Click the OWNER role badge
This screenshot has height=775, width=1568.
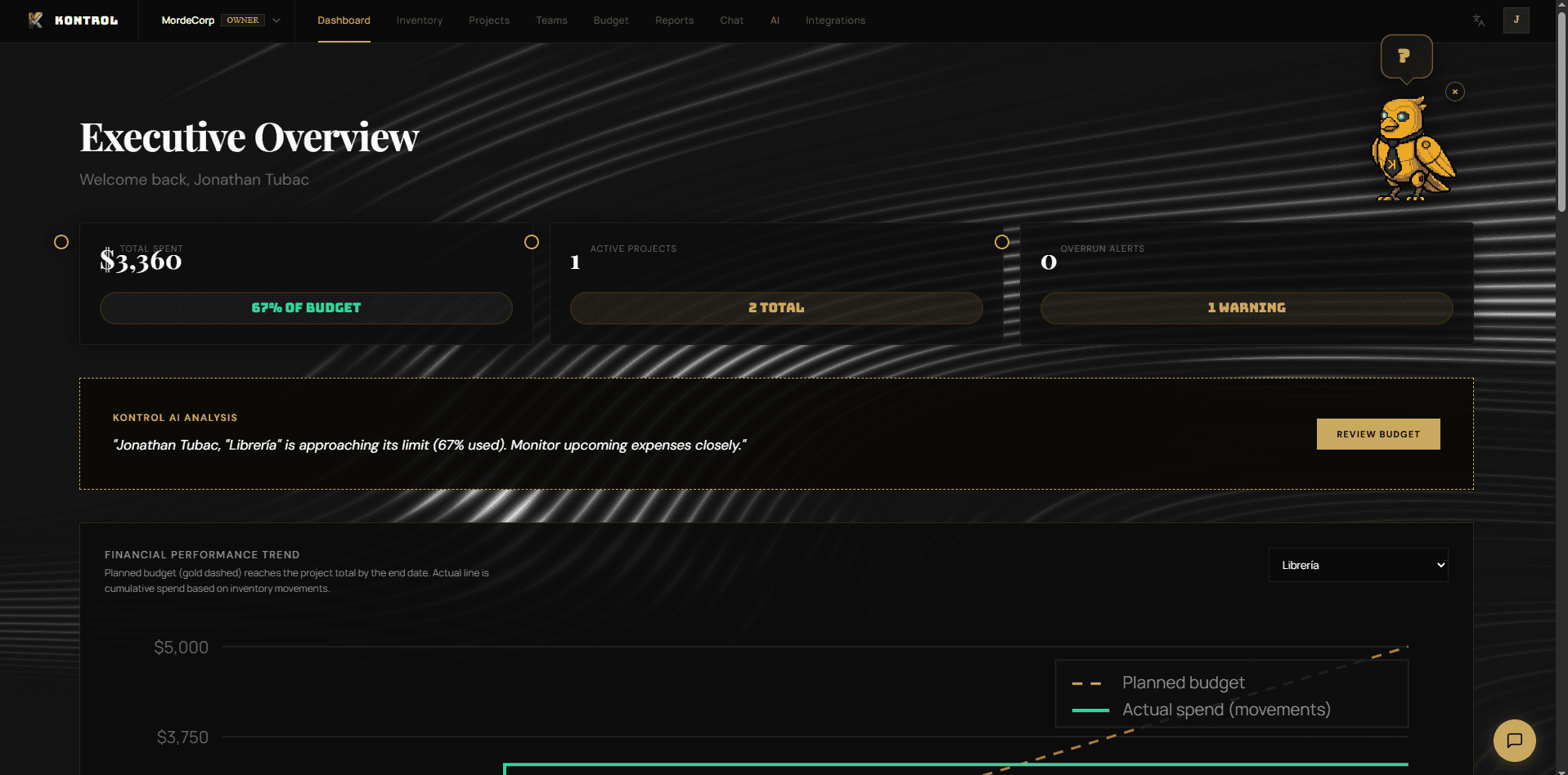click(x=243, y=20)
